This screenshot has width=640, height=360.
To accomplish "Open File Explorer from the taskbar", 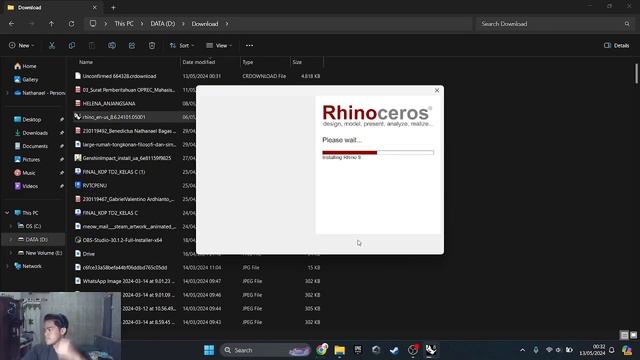I will [340, 350].
